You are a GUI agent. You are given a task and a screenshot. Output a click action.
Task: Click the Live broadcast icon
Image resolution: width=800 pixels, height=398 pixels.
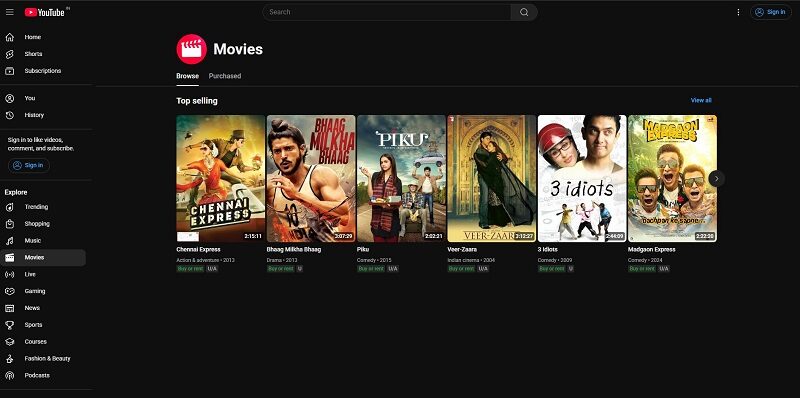(10, 275)
